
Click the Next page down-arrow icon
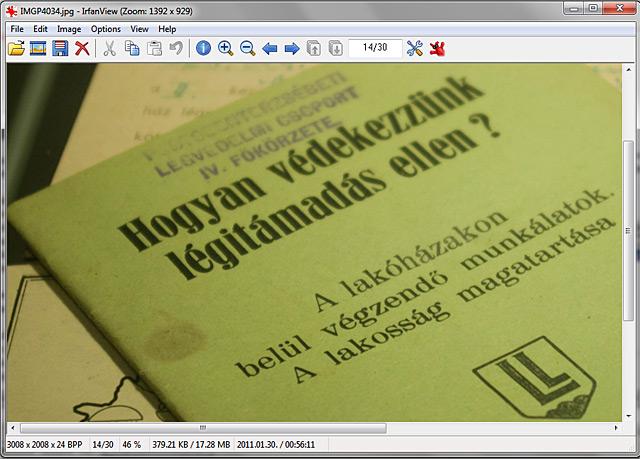[336, 49]
